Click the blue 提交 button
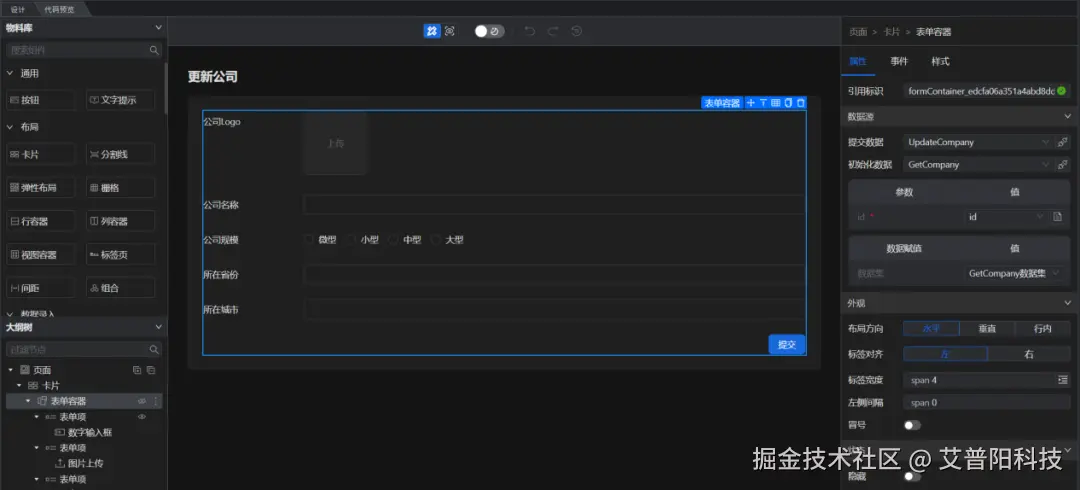 point(787,345)
